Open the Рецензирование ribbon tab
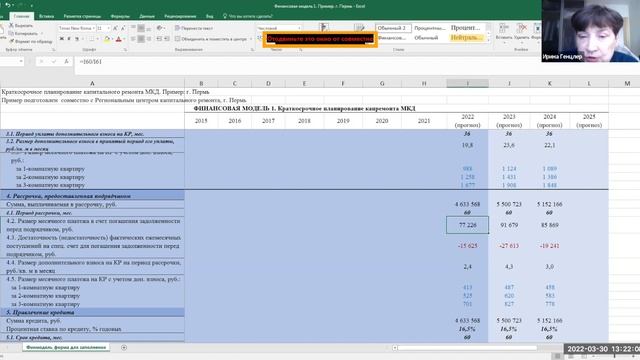640x360 pixels. [180, 16]
